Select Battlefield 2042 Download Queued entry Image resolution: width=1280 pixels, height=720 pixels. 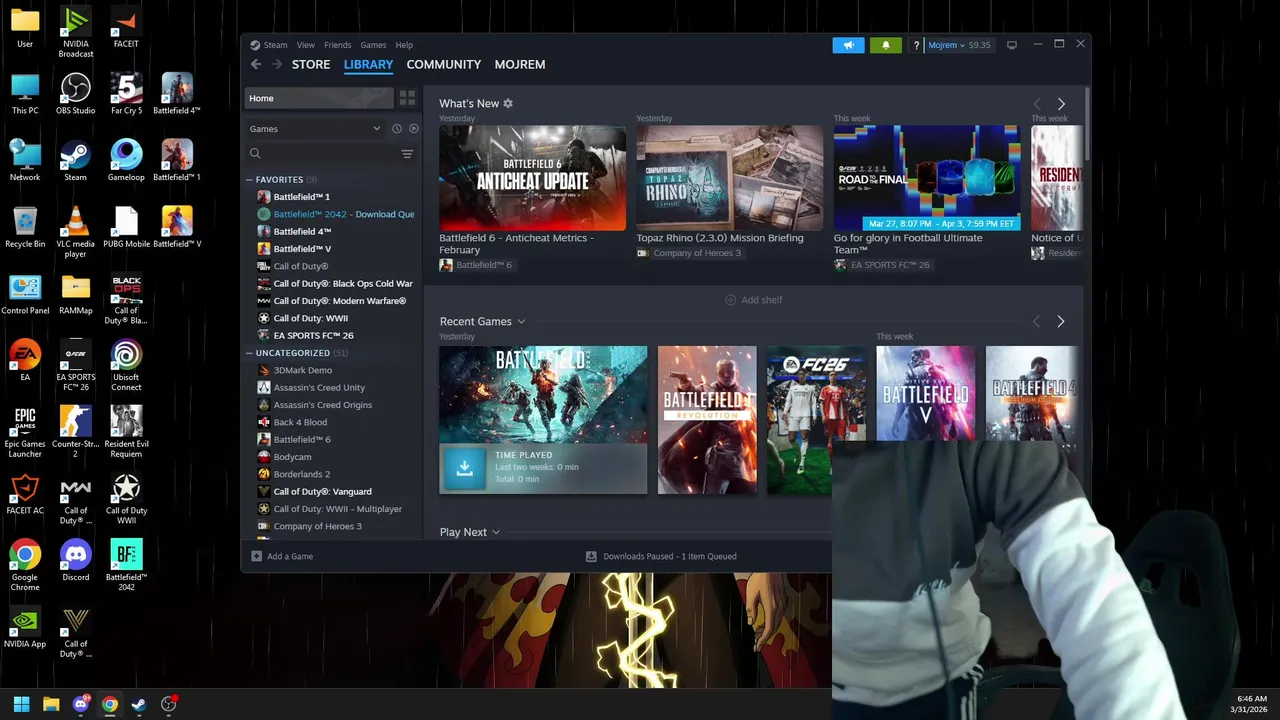pyautogui.click(x=335, y=214)
